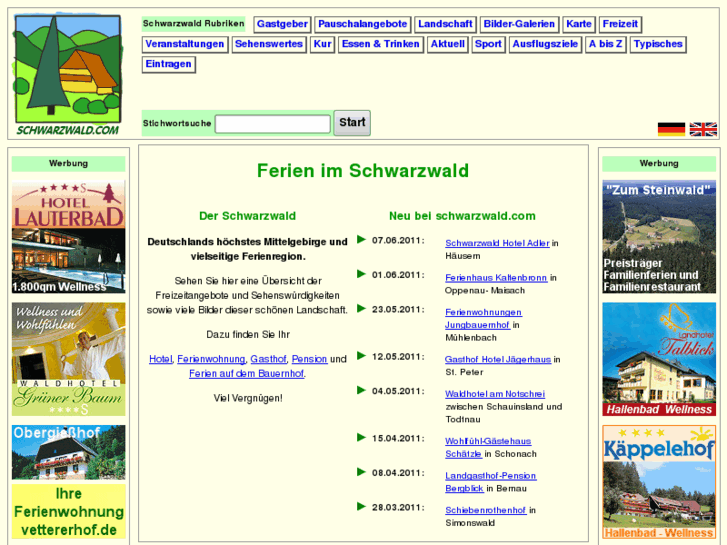Follow the Pension link
Image resolution: width=727 pixels, height=545 pixels.
click(309, 359)
